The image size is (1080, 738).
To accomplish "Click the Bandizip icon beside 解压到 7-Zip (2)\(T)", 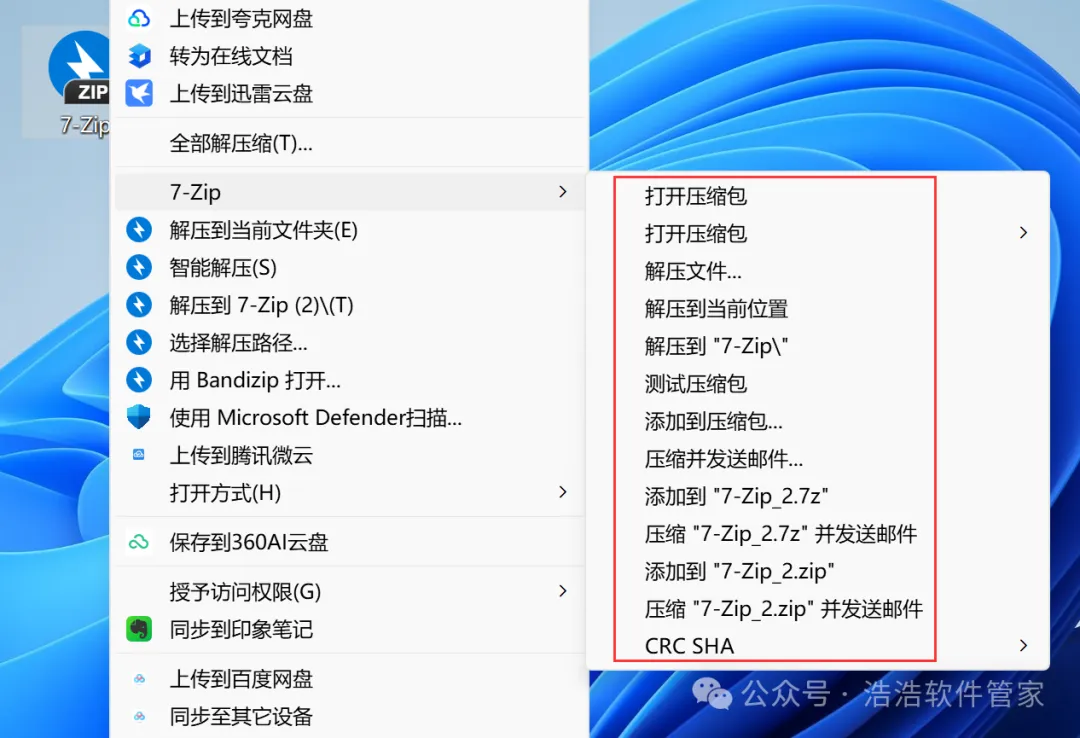I will coord(139,305).
